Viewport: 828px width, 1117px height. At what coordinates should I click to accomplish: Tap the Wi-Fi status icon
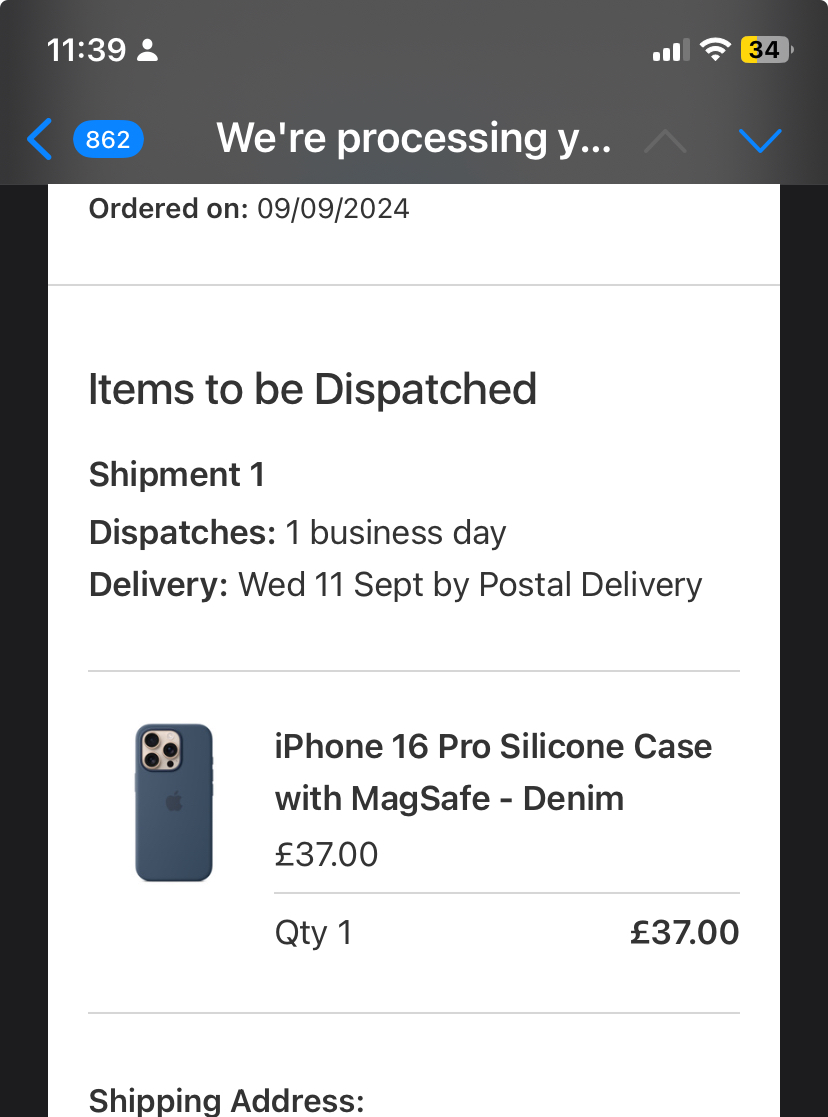tap(715, 50)
